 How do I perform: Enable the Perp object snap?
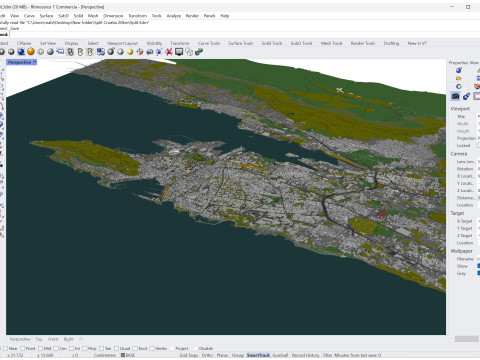pos(85,348)
